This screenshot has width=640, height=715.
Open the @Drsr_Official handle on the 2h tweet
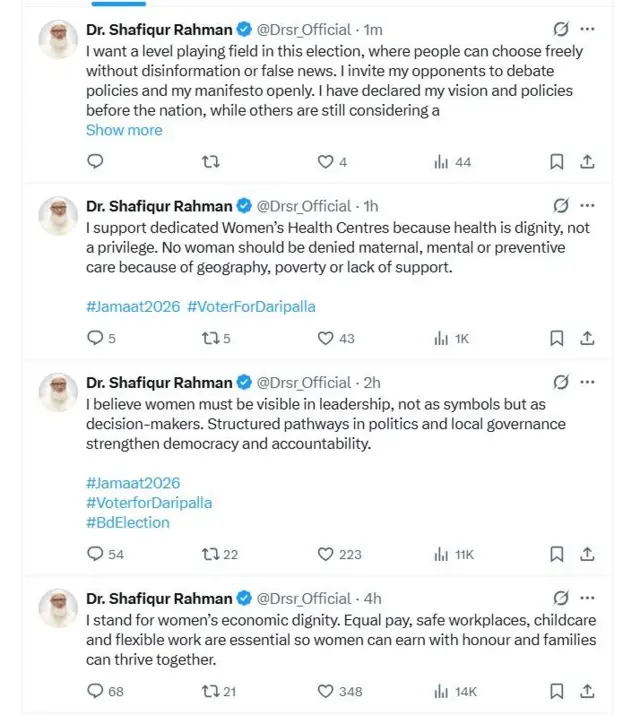point(304,383)
